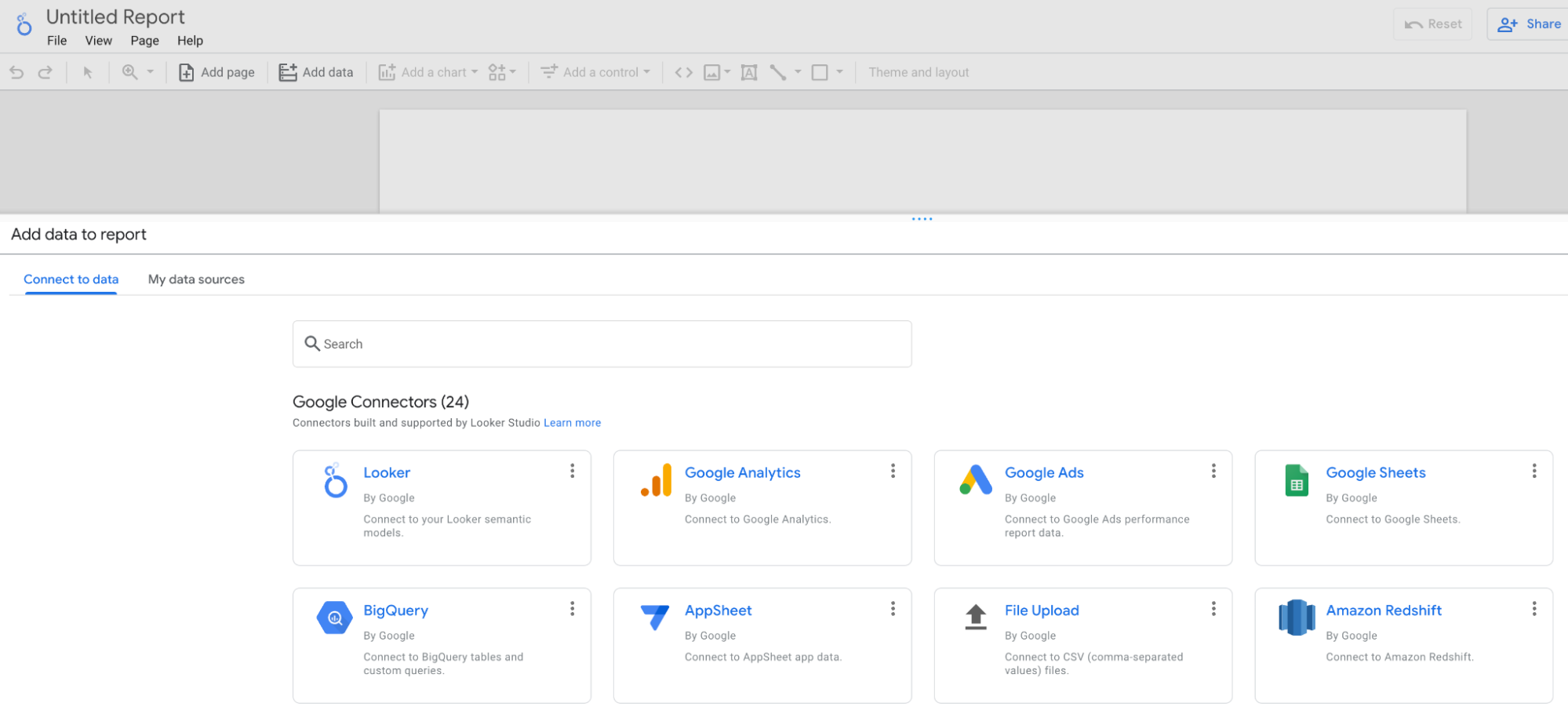Expand community visualizations dropdown arrow
The image size is (1568, 718).
513,72
